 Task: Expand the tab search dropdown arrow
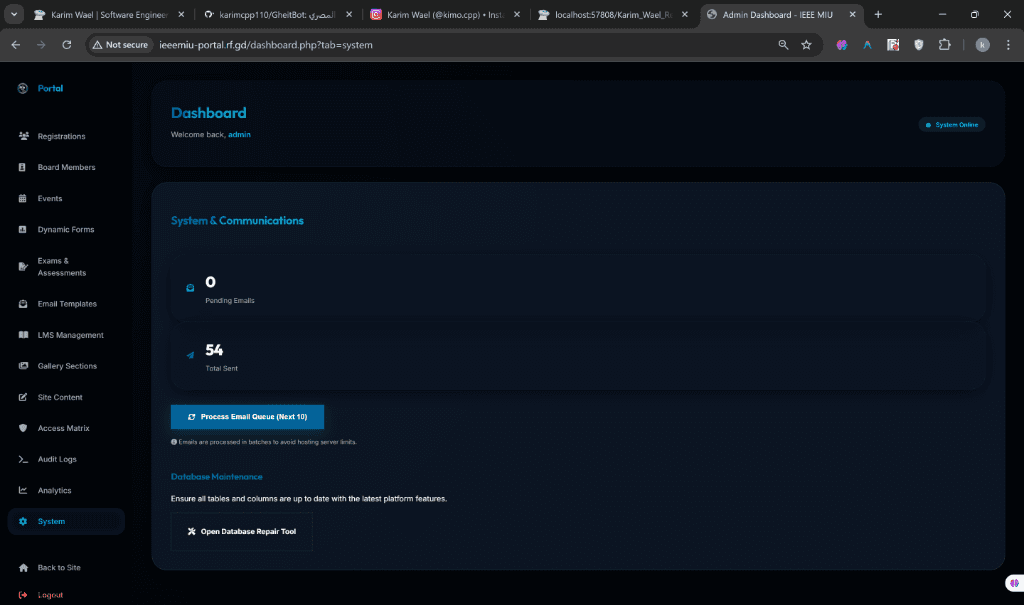point(14,14)
